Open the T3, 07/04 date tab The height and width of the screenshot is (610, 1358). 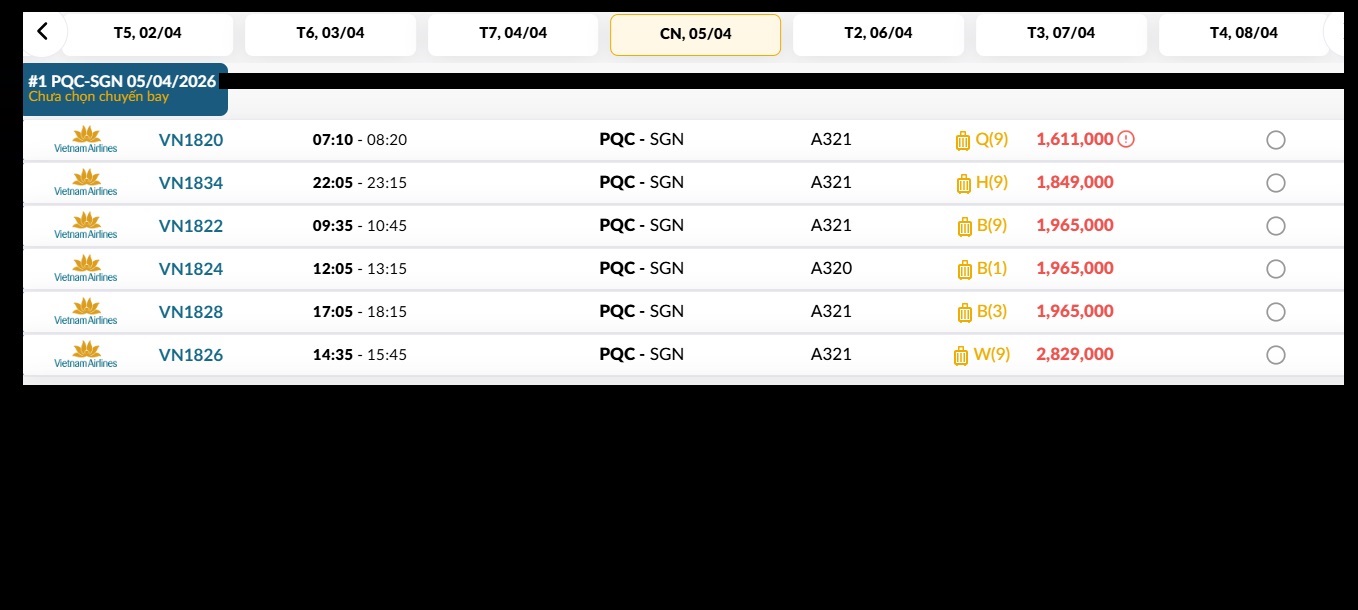click(1061, 33)
